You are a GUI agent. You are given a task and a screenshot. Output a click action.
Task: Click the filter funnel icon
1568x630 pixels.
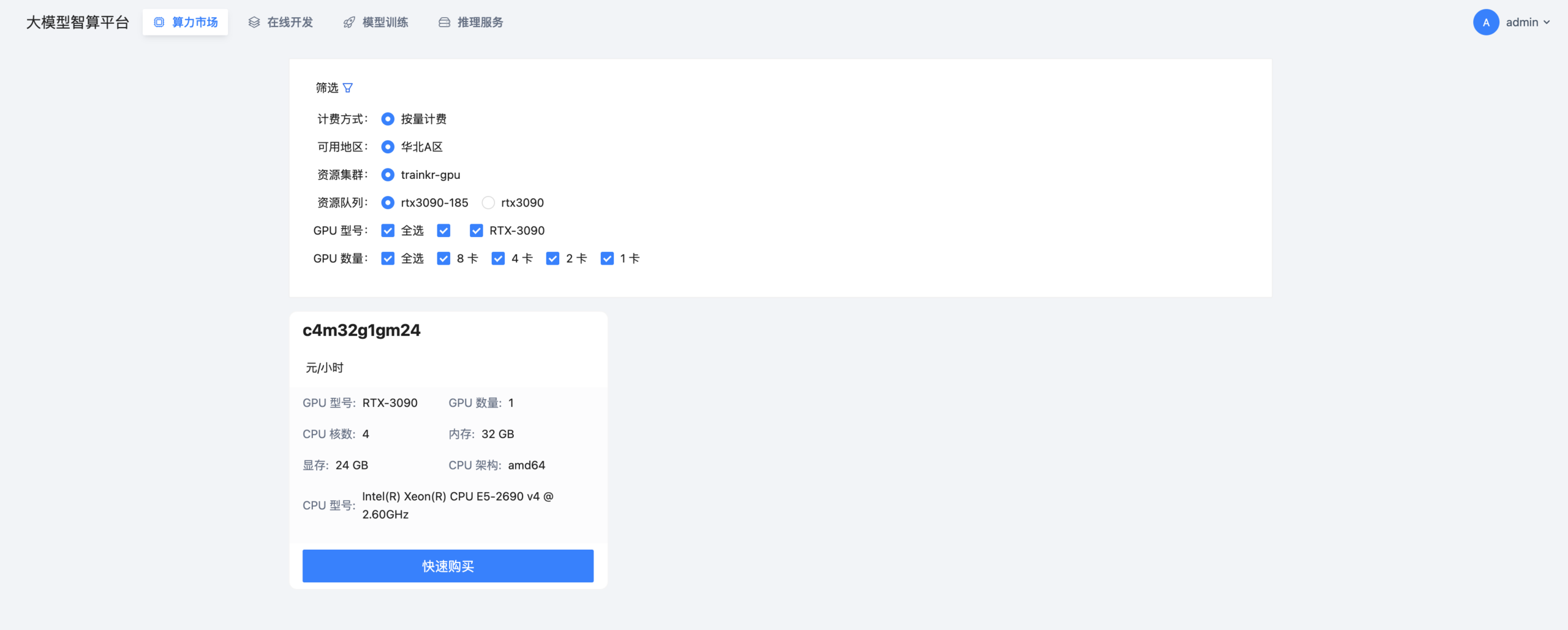(x=348, y=88)
